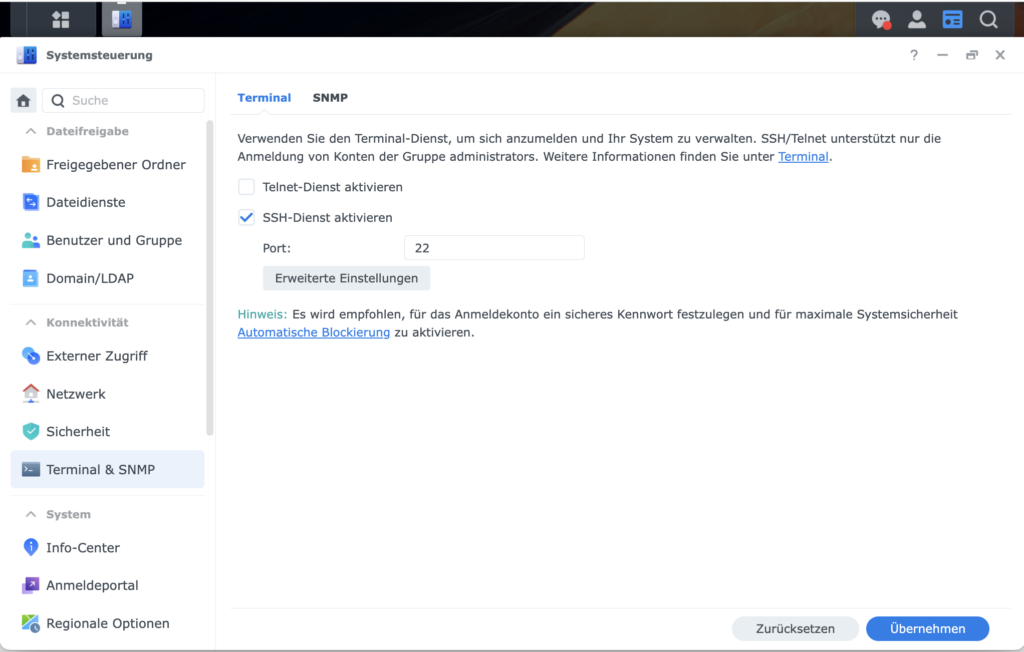Click the sidebar vertical scrollbar
The height and width of the screenshot is (652, 1024).
210,278
